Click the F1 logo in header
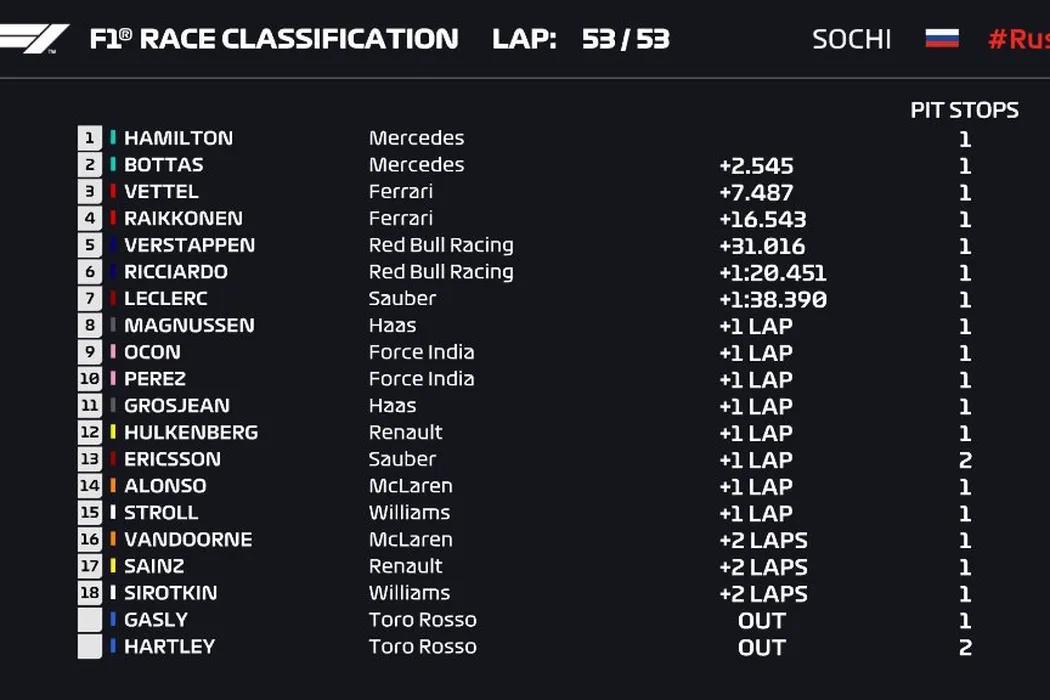 [35, 39]
